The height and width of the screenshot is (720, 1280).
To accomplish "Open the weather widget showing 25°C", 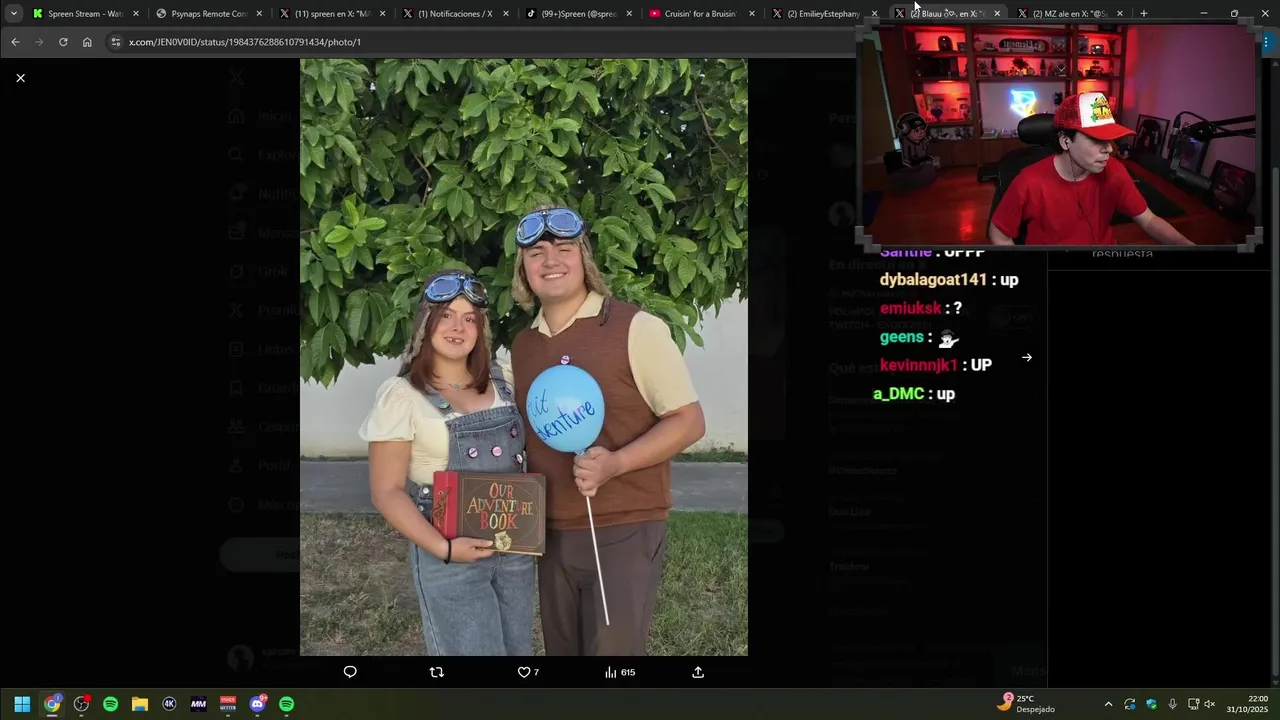I will coord(1026,703).
